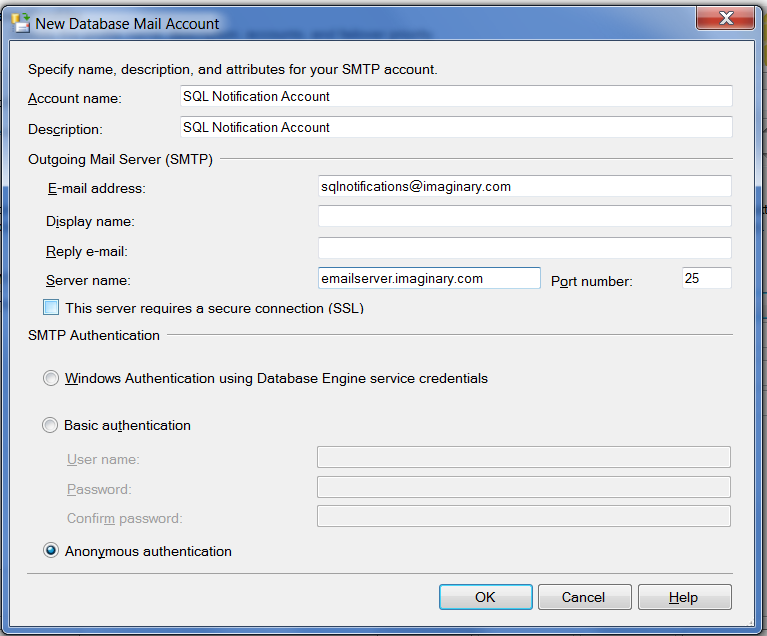Click the disabled Password field
Image resolution: width=767 pixels, height=636 pixels.
tap(523, 488)
